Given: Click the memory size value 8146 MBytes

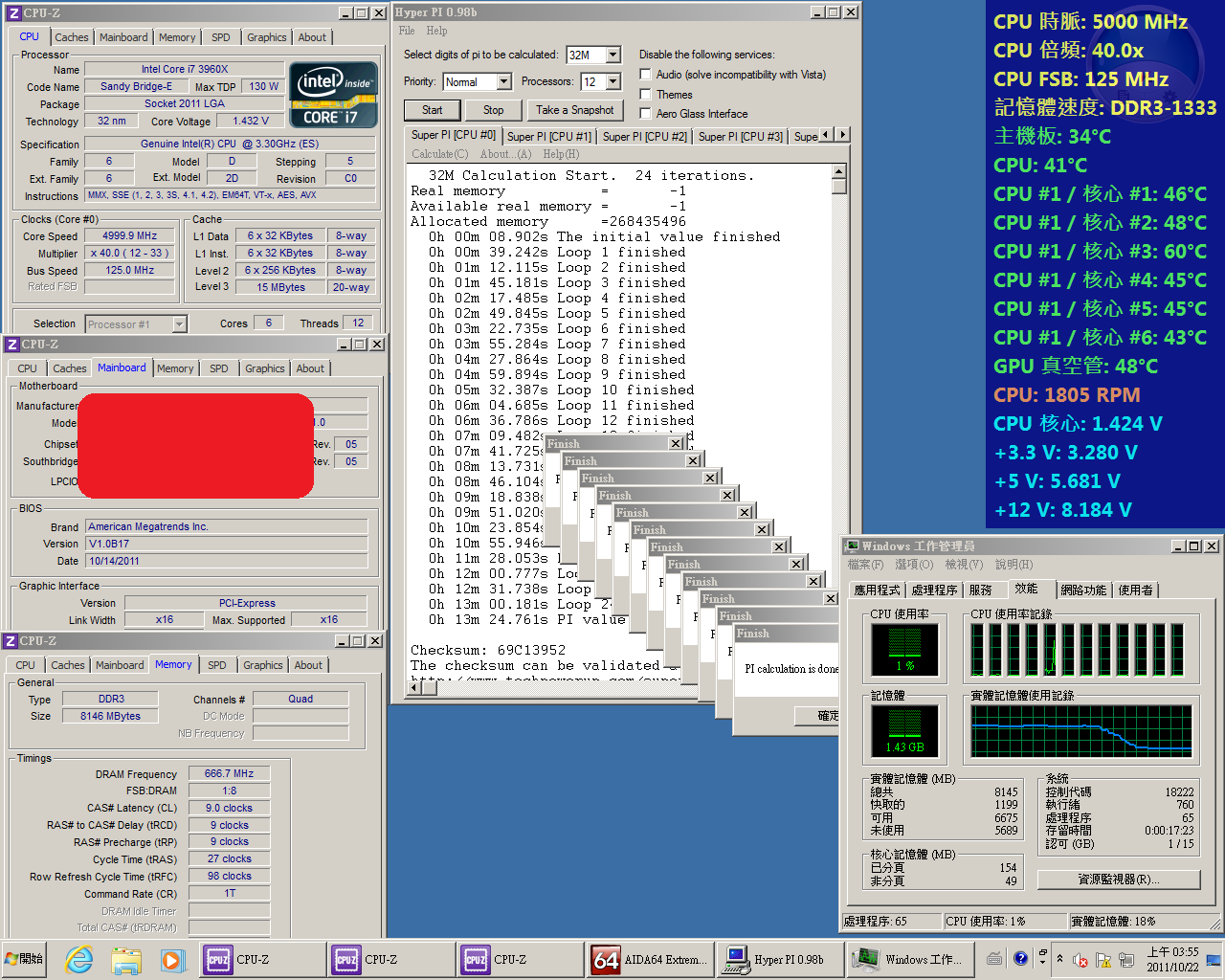Looking at the screenshot, I should click(x=111, y=716).
